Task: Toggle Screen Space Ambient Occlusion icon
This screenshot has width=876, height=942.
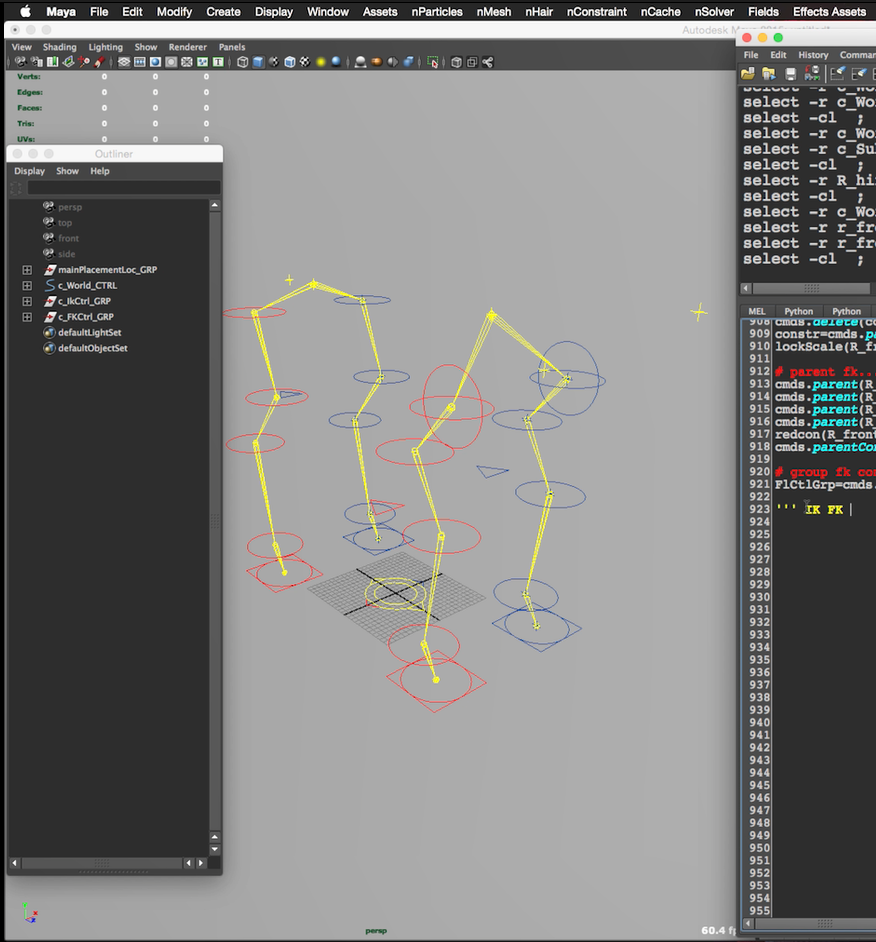Action: point(360,62)
